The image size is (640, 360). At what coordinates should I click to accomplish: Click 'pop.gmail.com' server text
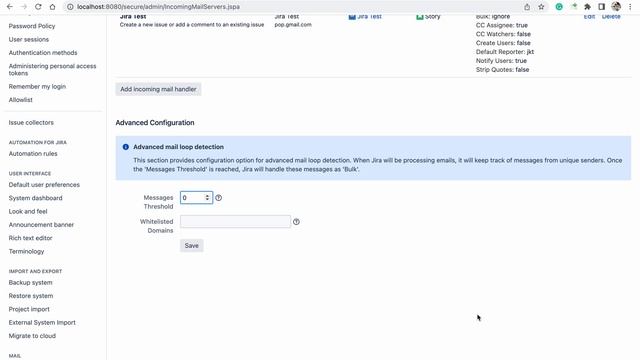point(293,25)
